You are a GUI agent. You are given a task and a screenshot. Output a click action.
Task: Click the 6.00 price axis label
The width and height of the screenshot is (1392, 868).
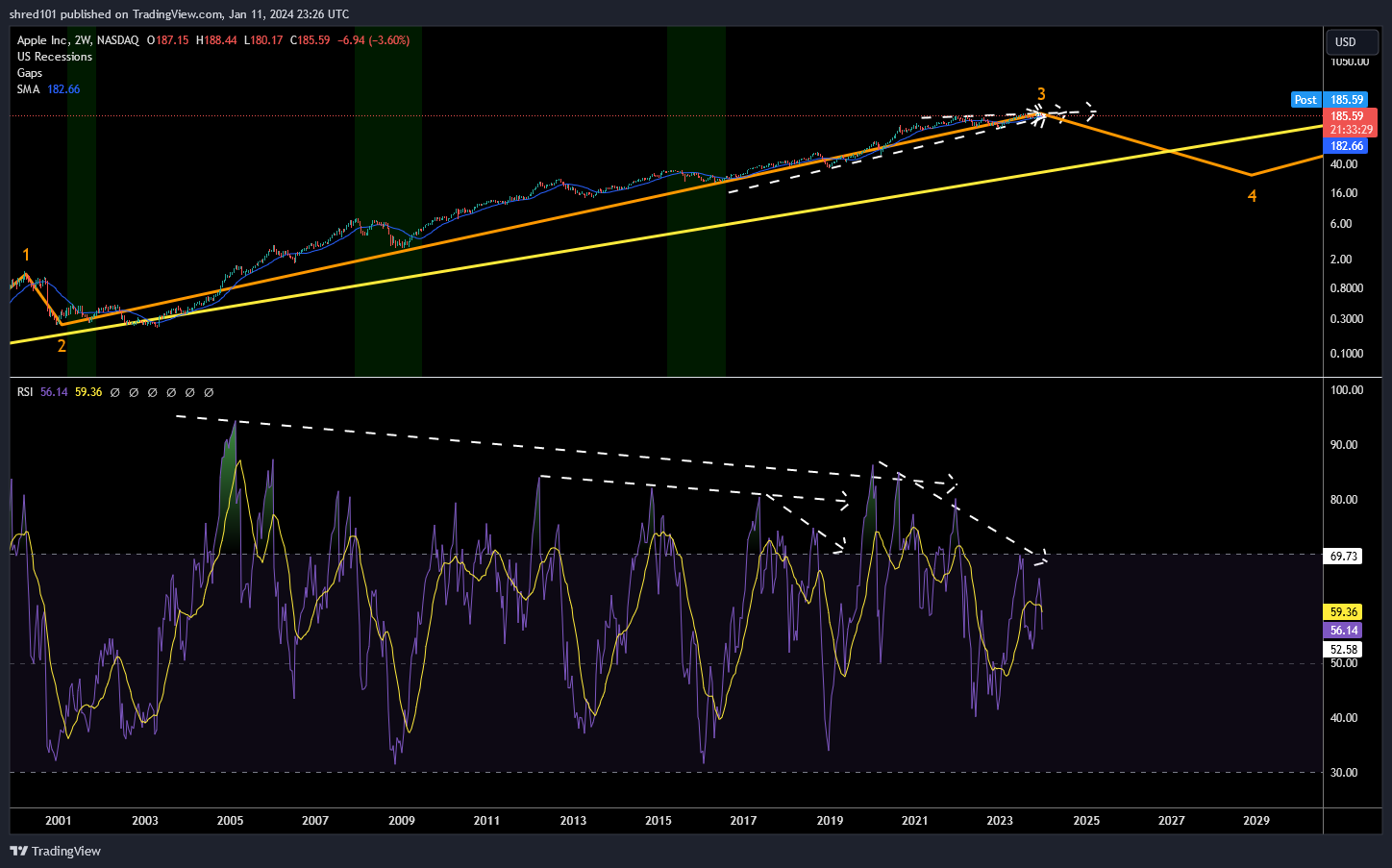[x=1341, y=224]
